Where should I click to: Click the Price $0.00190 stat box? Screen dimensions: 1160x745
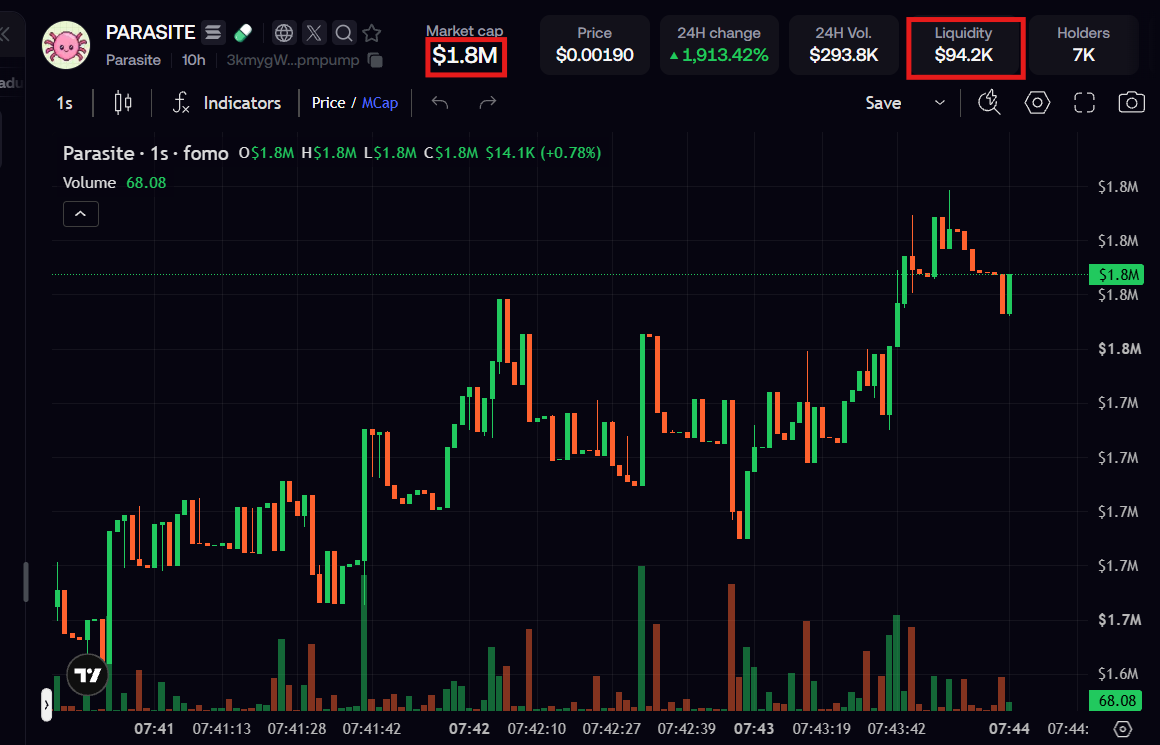click(595, 45)
